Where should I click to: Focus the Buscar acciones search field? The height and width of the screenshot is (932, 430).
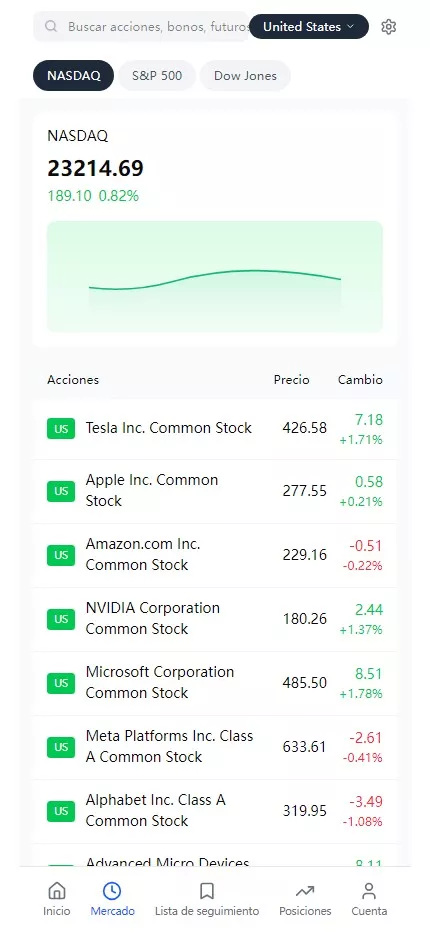tap(141, 27)
